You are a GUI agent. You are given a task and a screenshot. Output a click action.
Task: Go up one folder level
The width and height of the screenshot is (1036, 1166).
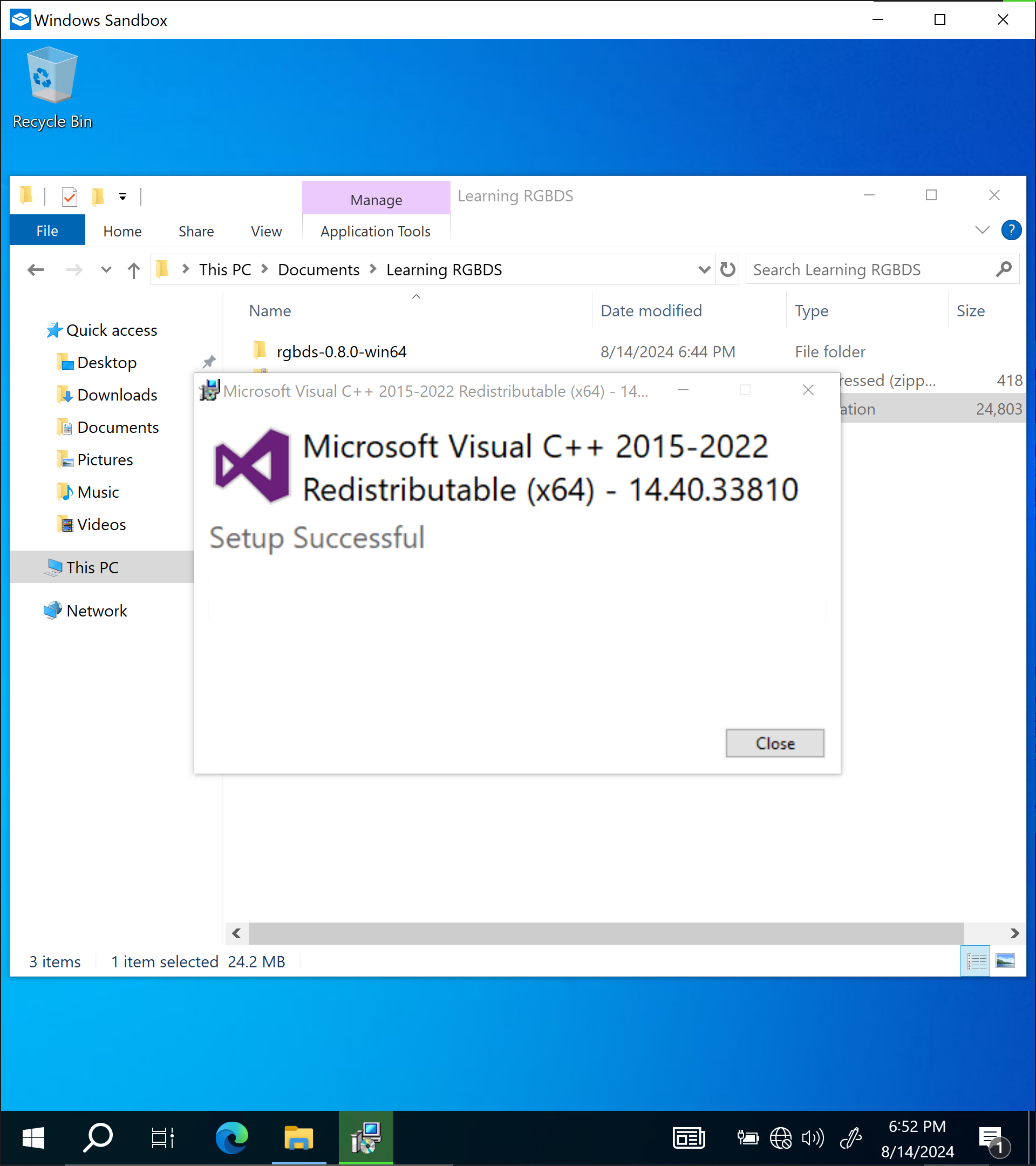point(134,270)
